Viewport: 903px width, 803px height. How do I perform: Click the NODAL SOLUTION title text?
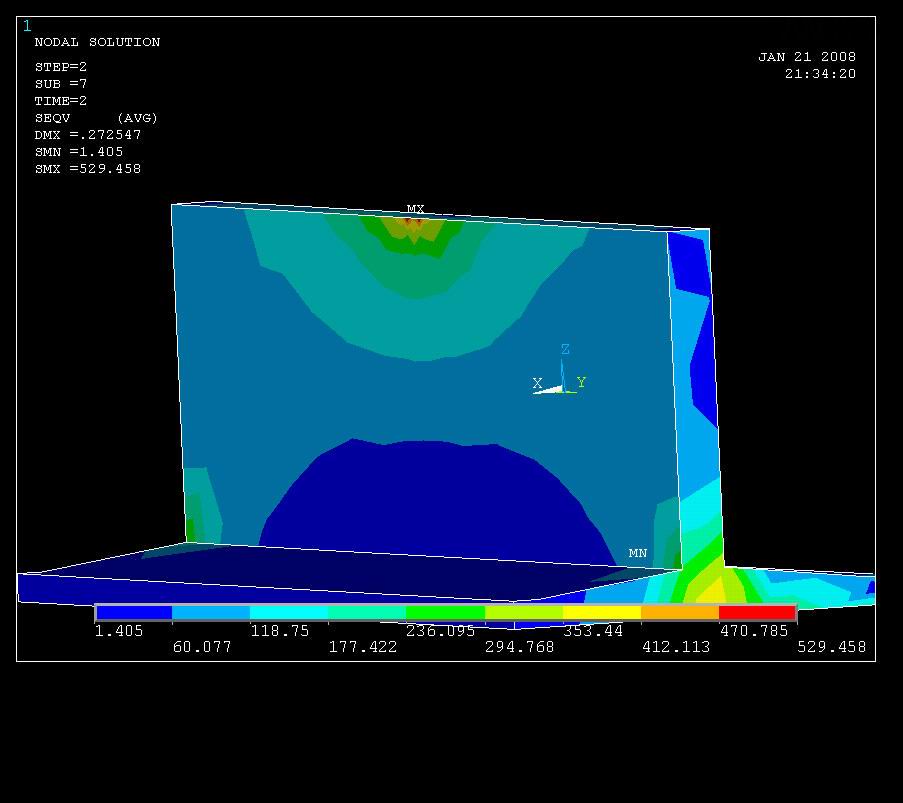97,42
